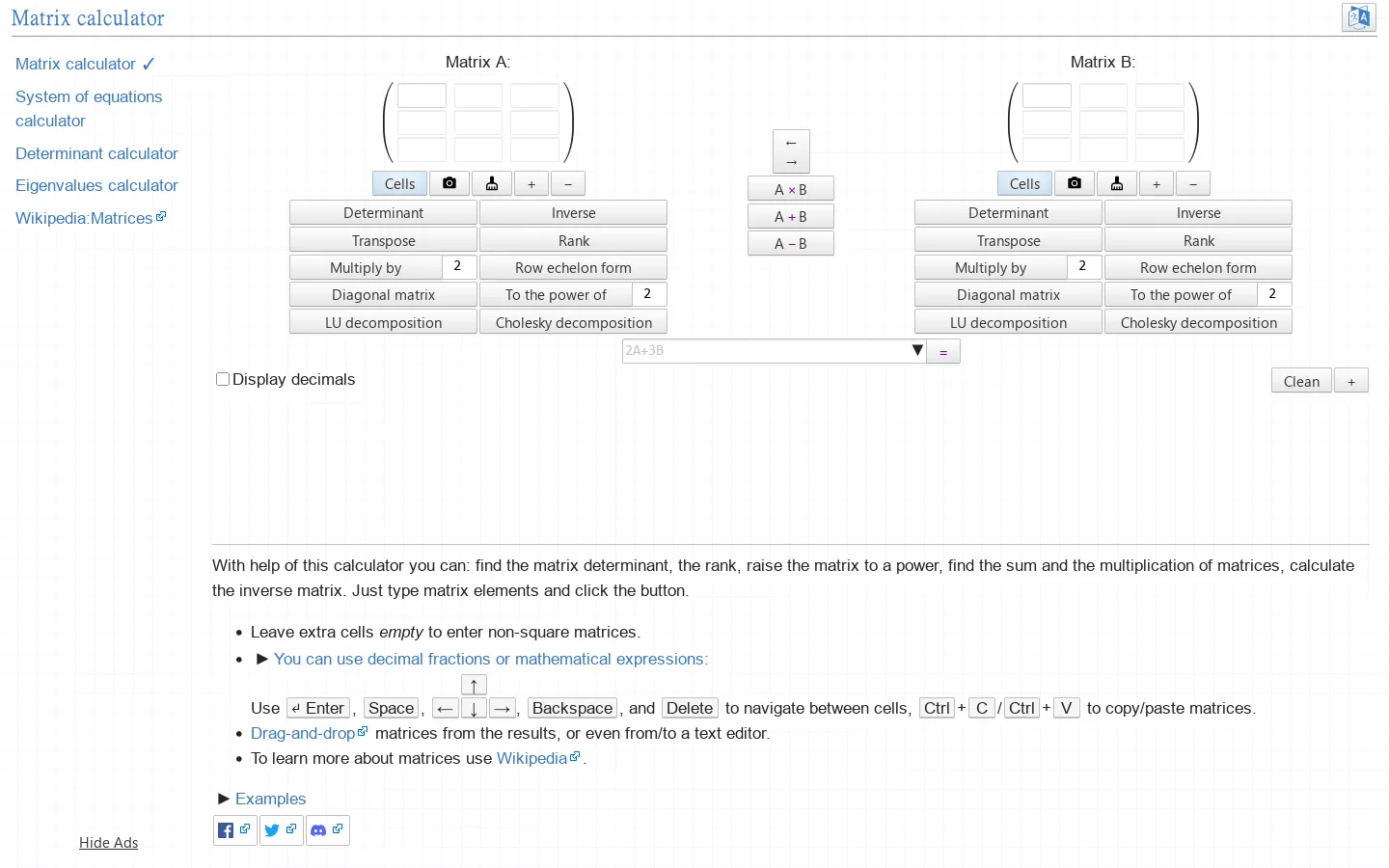
Task: Click the paste icon under Matrix A
Action: point(492,183)
